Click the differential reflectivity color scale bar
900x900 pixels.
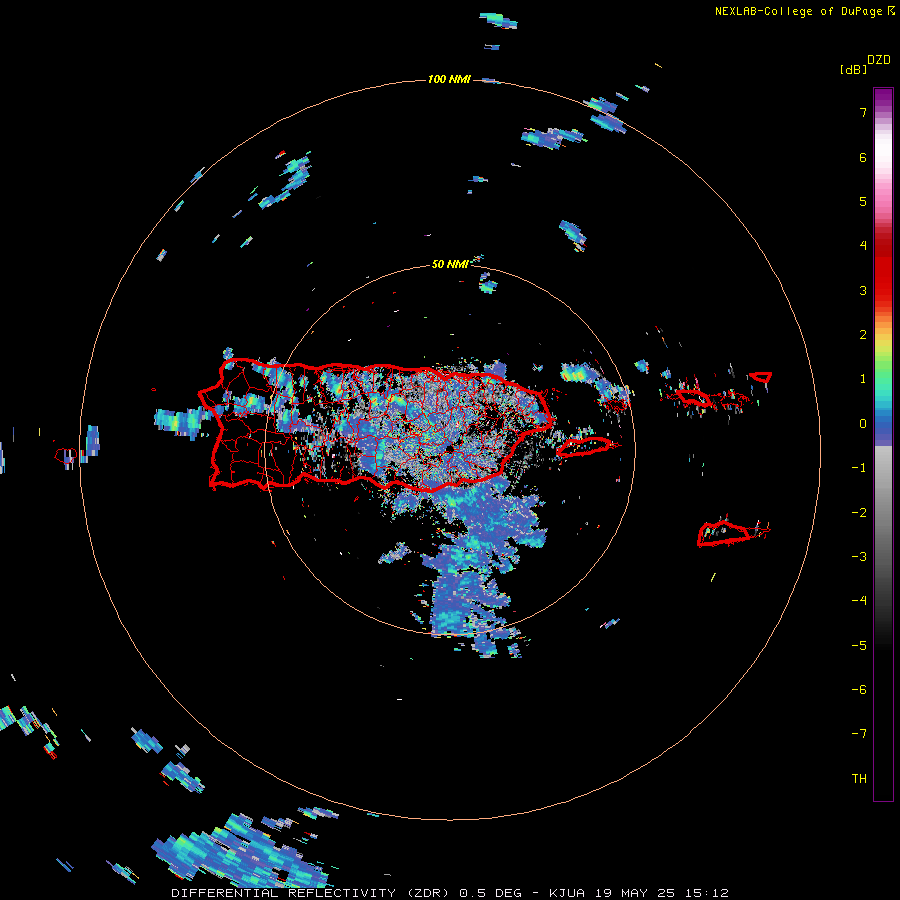(883, 444)
